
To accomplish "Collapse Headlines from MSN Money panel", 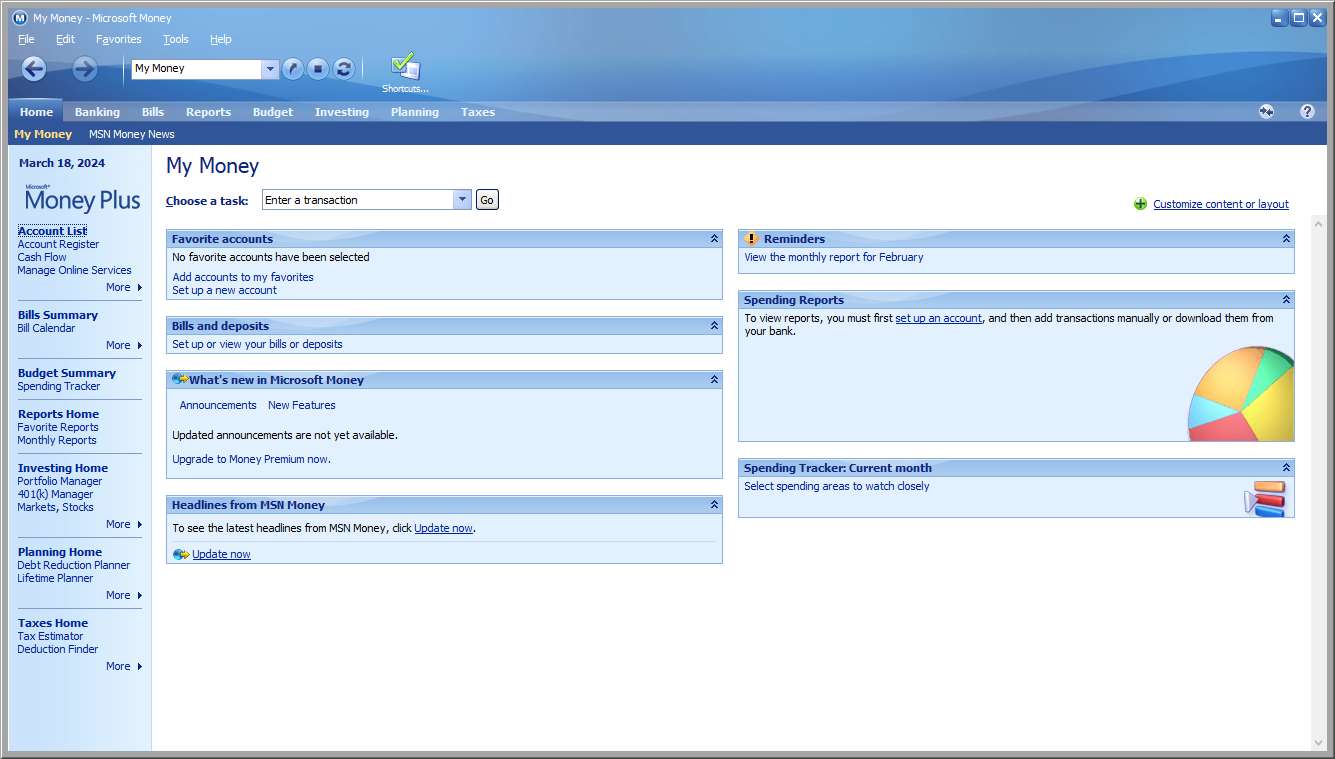I will coord(714,505).
